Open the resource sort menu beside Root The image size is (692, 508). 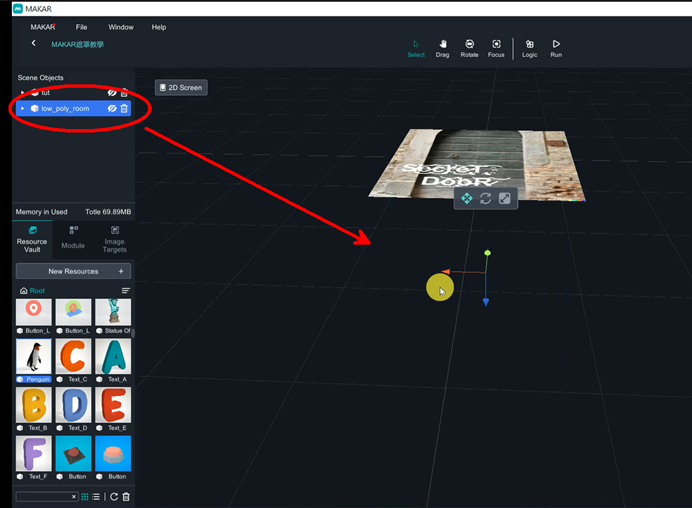(x=126, y=291)
